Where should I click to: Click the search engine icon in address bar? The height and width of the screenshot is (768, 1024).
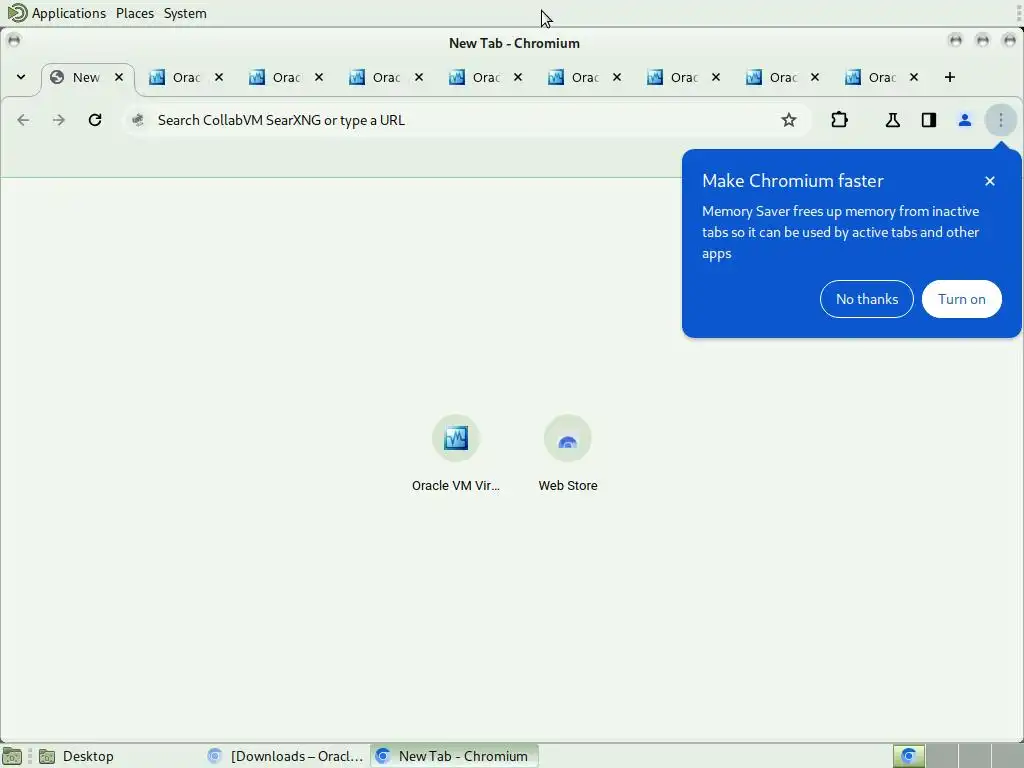138,120
